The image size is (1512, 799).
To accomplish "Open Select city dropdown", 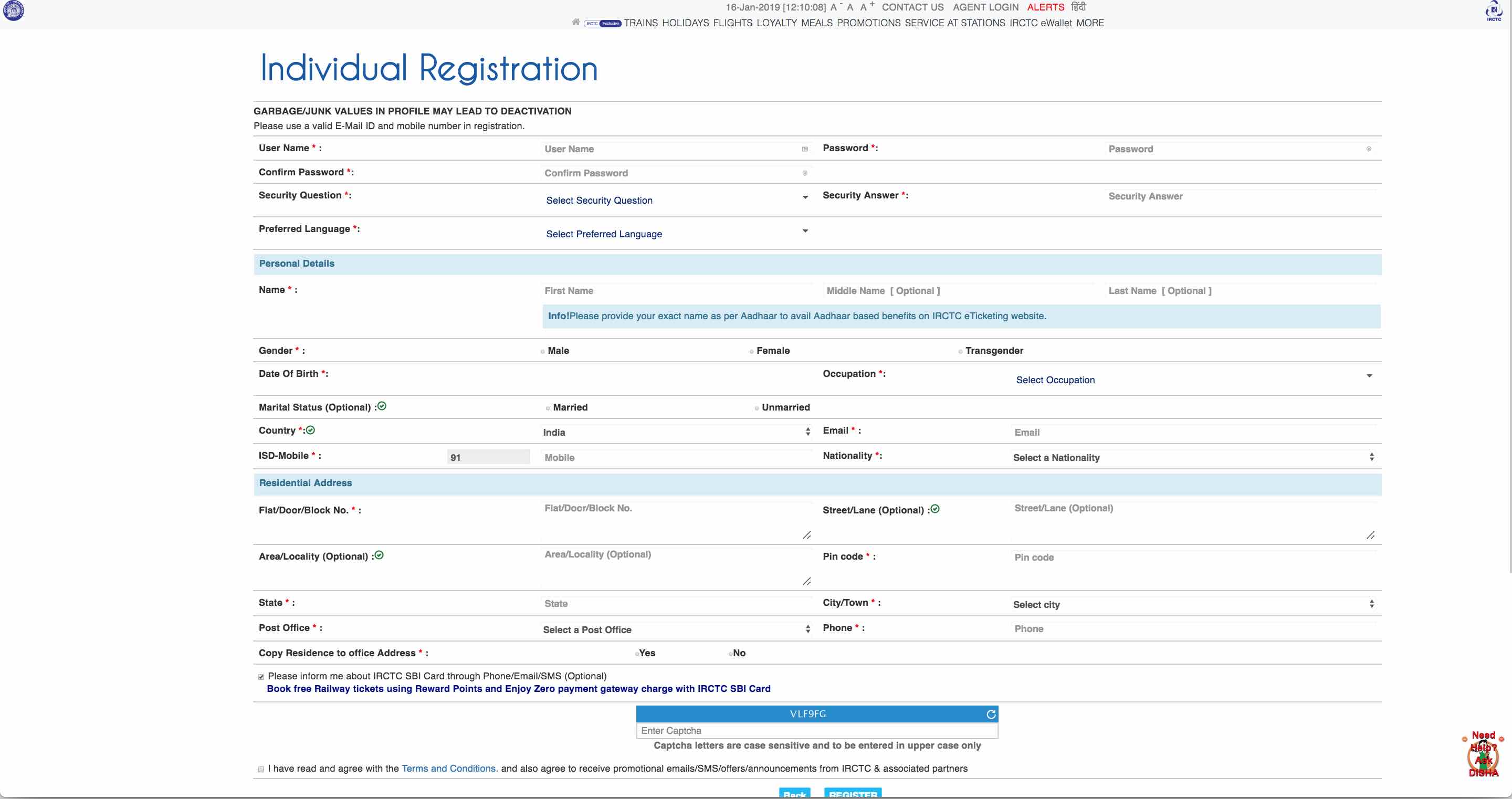I will (1194, 605).
